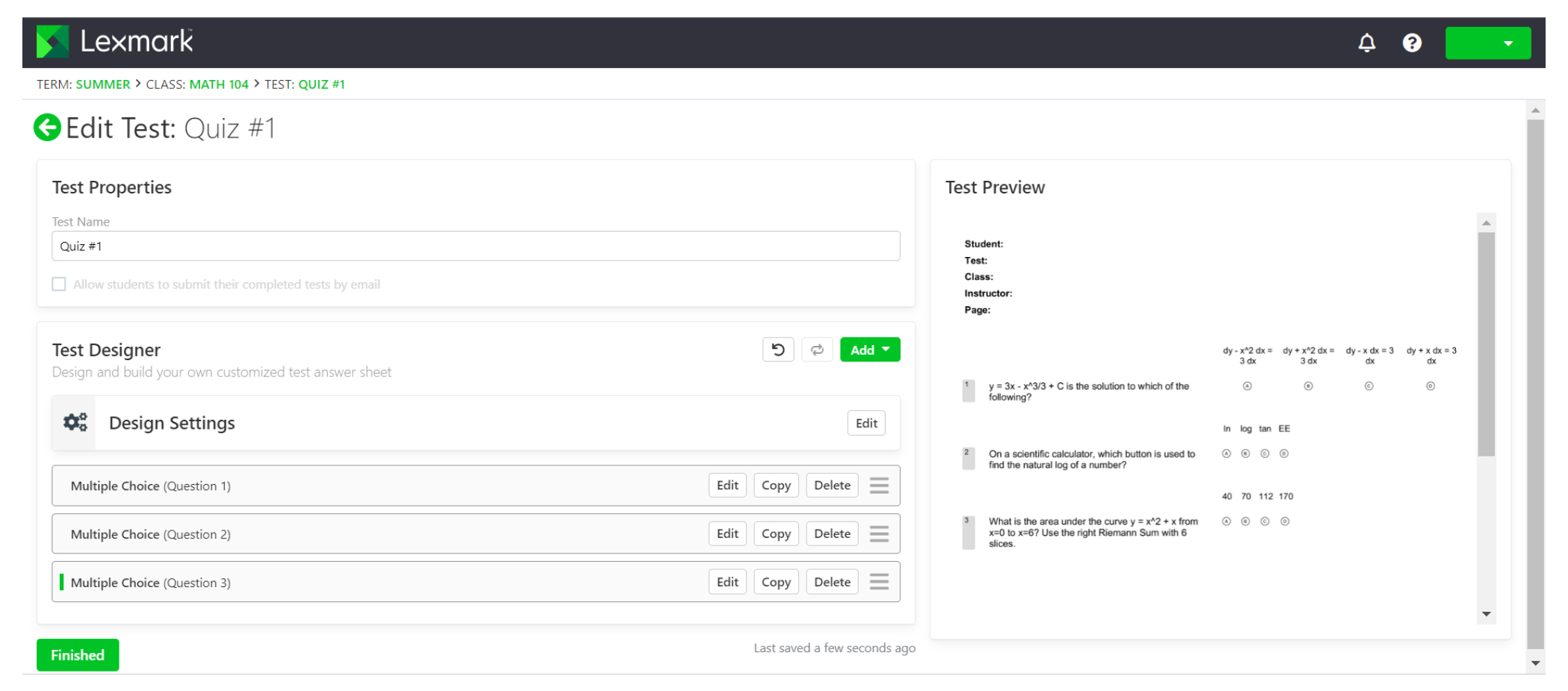The width and height of the screenshot is (1568, 691).
Task: Edit Multiple Choice Question 3
Action: (x=727, y=582)
